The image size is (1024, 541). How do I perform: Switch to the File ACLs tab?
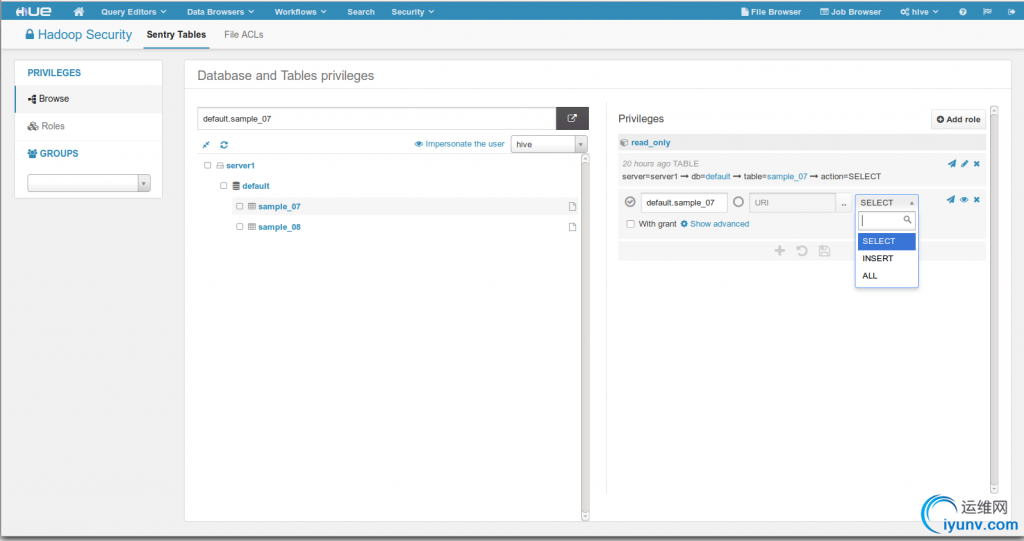coord(244,35)
